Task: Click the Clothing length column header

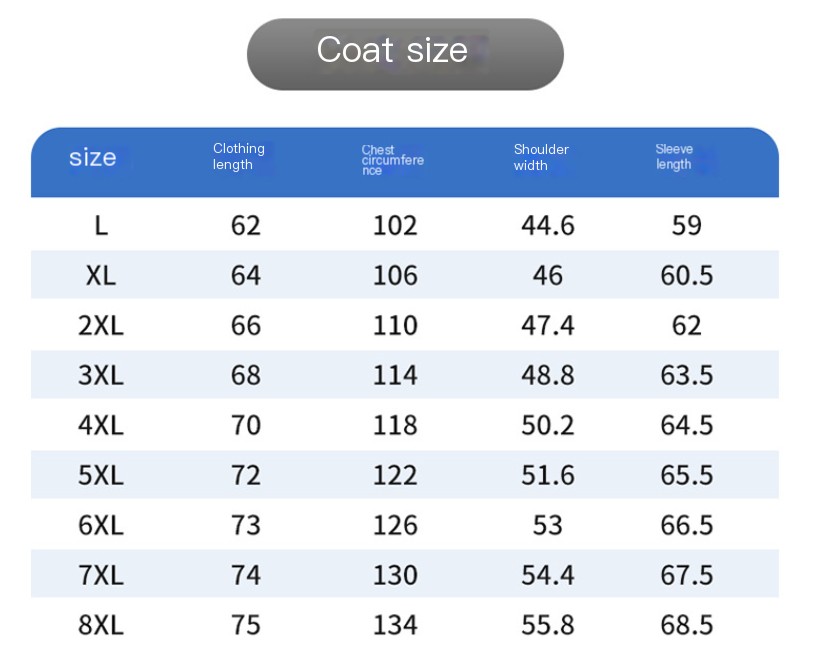Action: click(239, 157)
